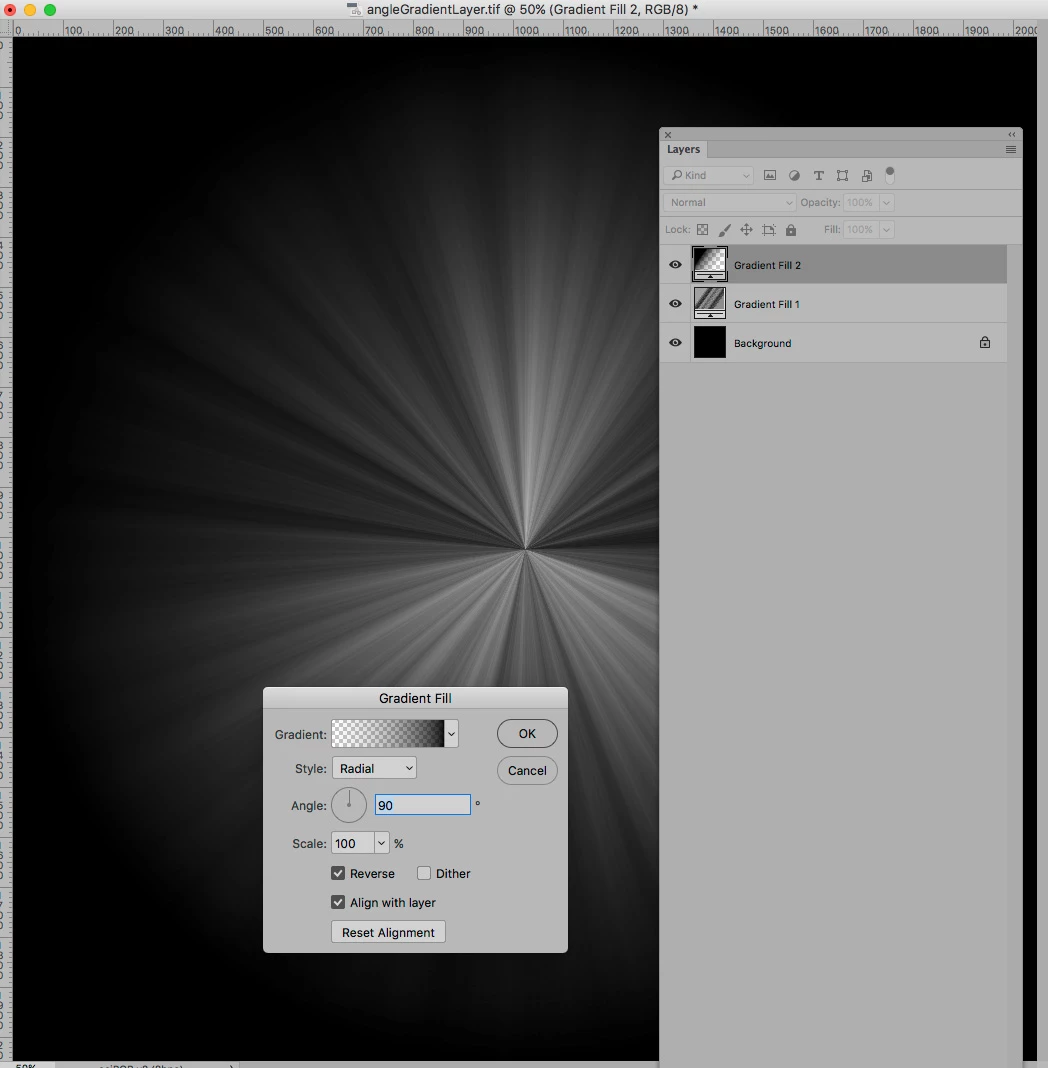Open the Style Radial dropdown
This screenshot has height=1068, width=1048.
[374, 768]
